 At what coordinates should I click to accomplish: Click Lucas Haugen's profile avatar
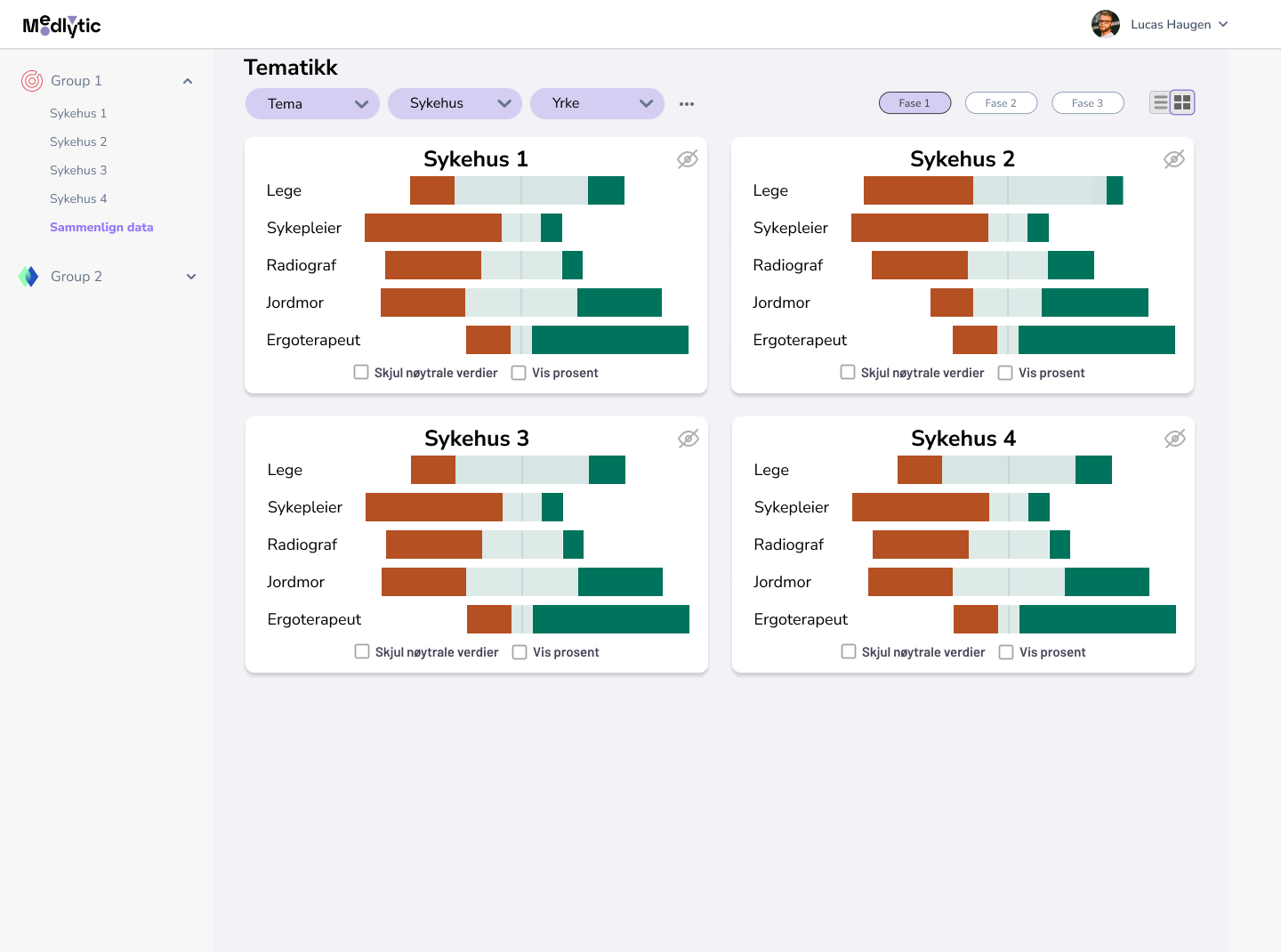(x=1106, y=24)
